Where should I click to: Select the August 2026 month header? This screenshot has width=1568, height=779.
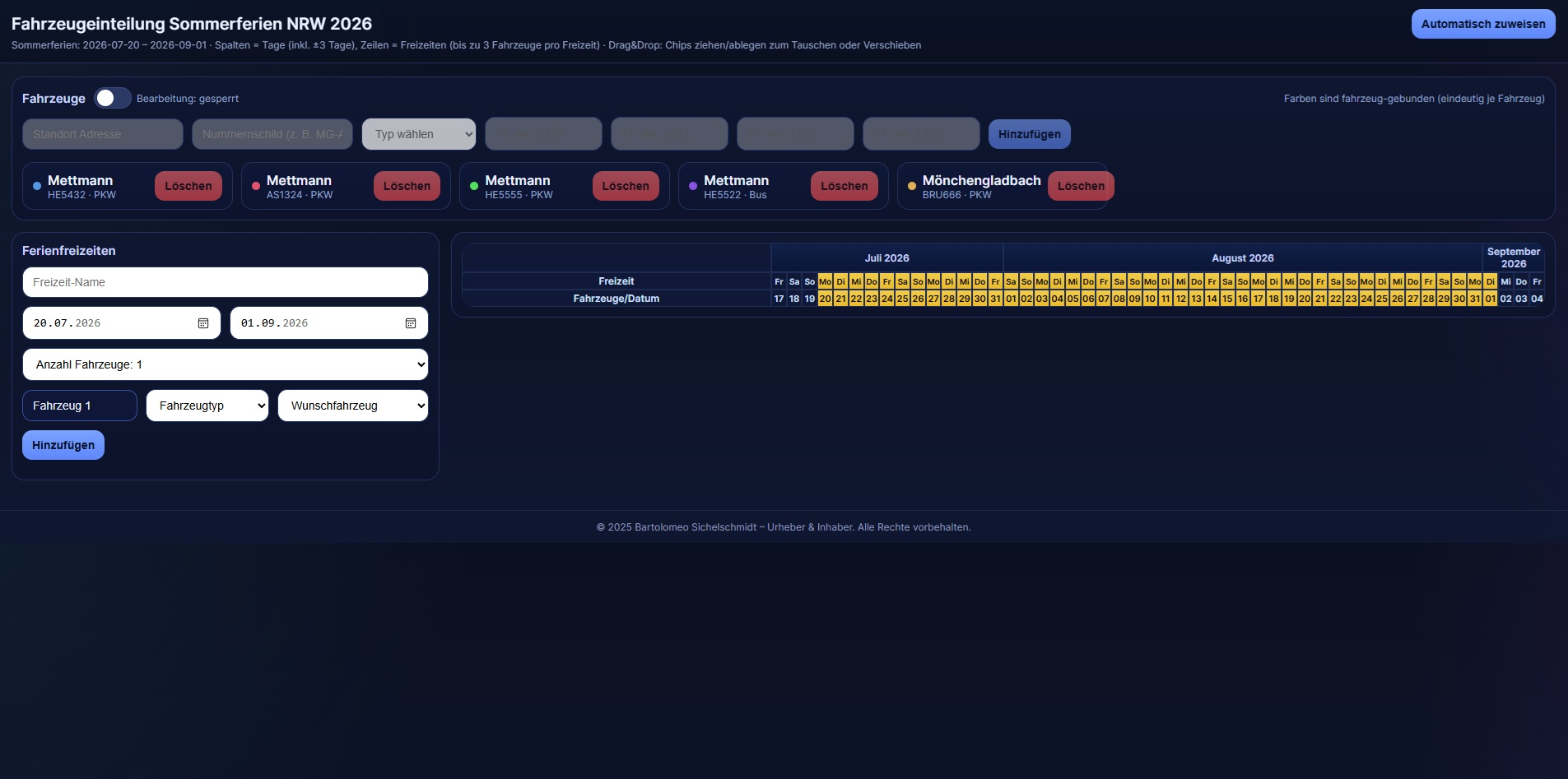pos(1242,258)
